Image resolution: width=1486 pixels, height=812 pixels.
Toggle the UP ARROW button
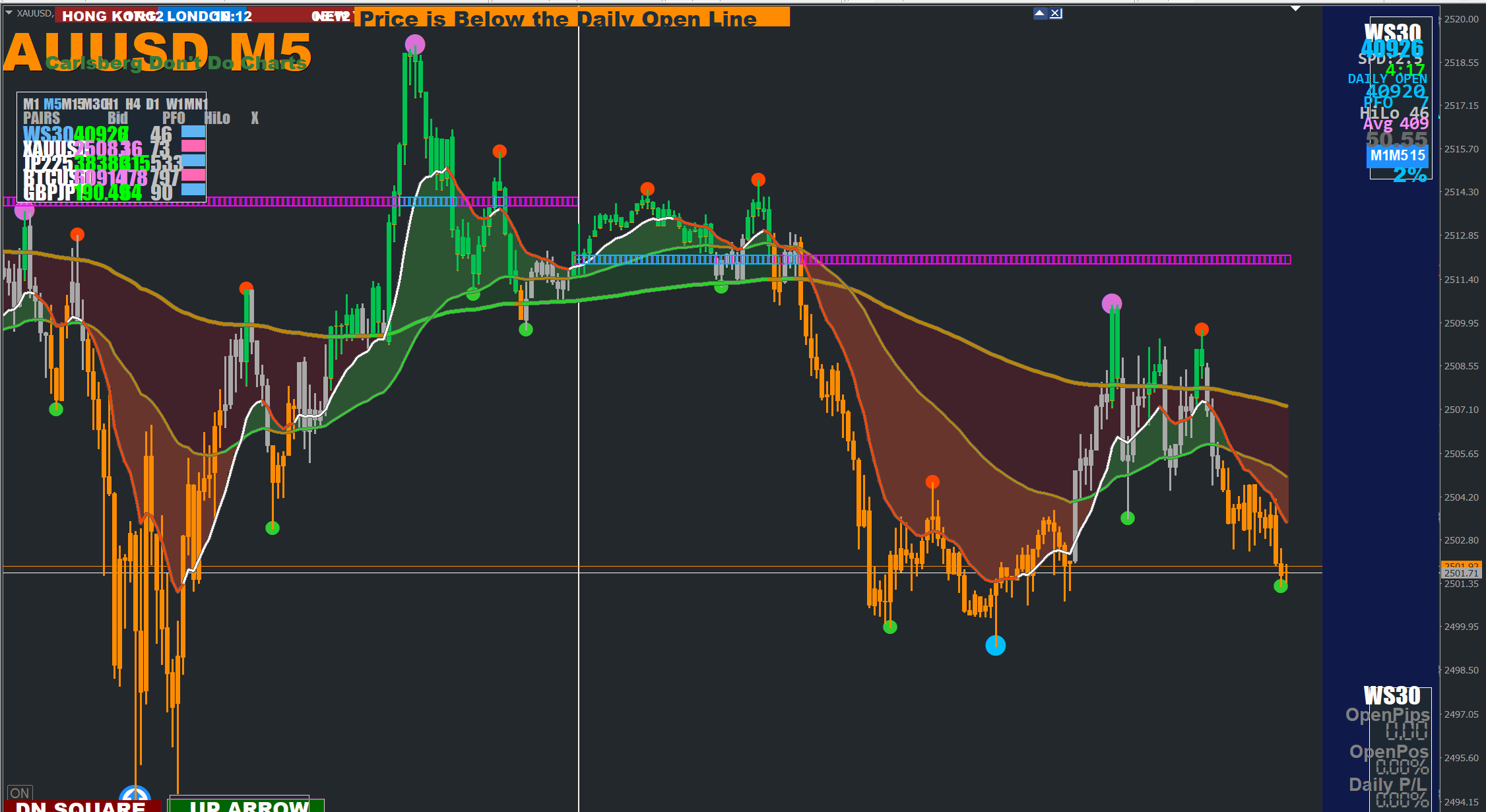coord(247,806)
